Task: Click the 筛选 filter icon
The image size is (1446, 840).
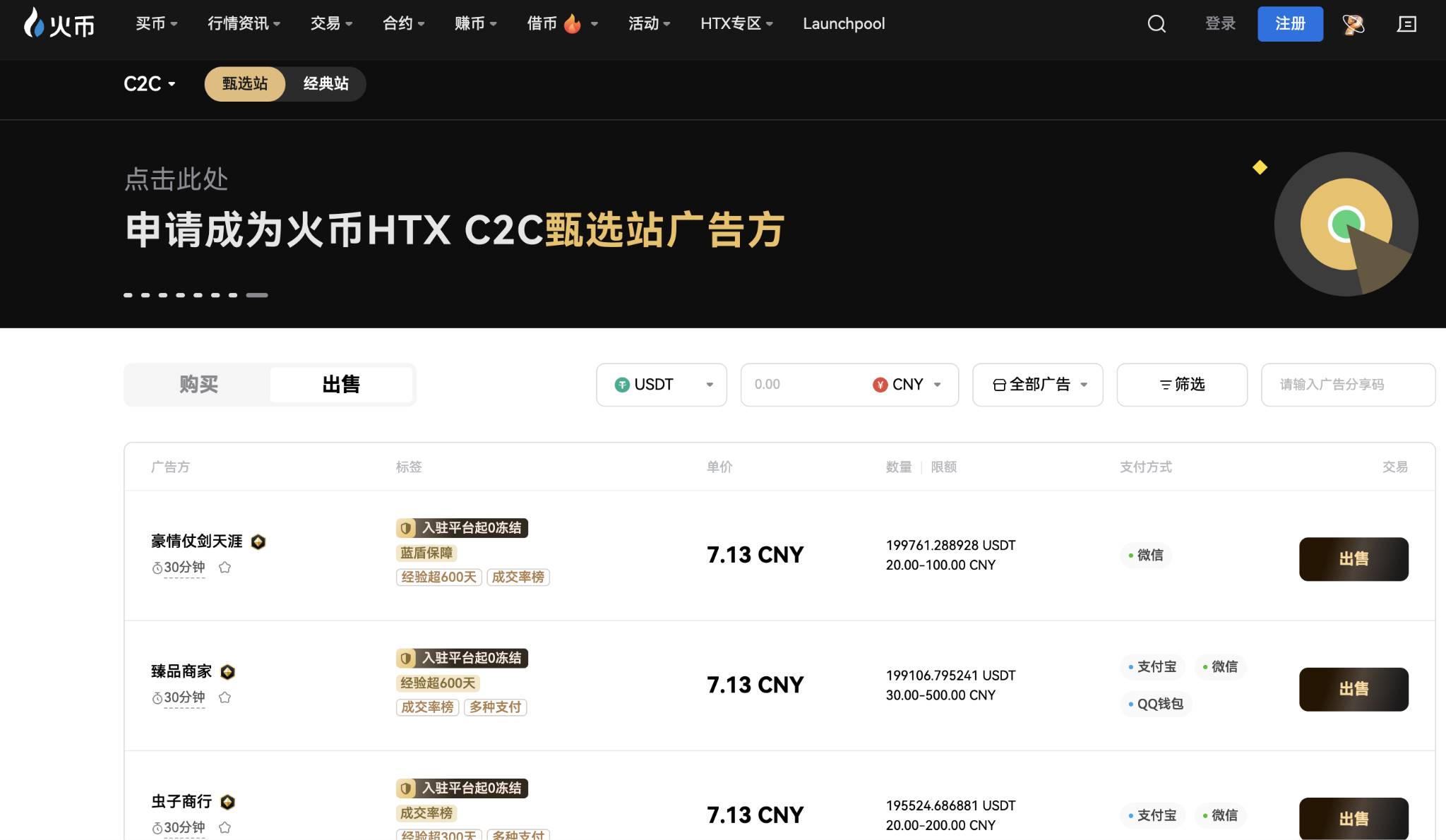Action: (x=1165, y=385)
